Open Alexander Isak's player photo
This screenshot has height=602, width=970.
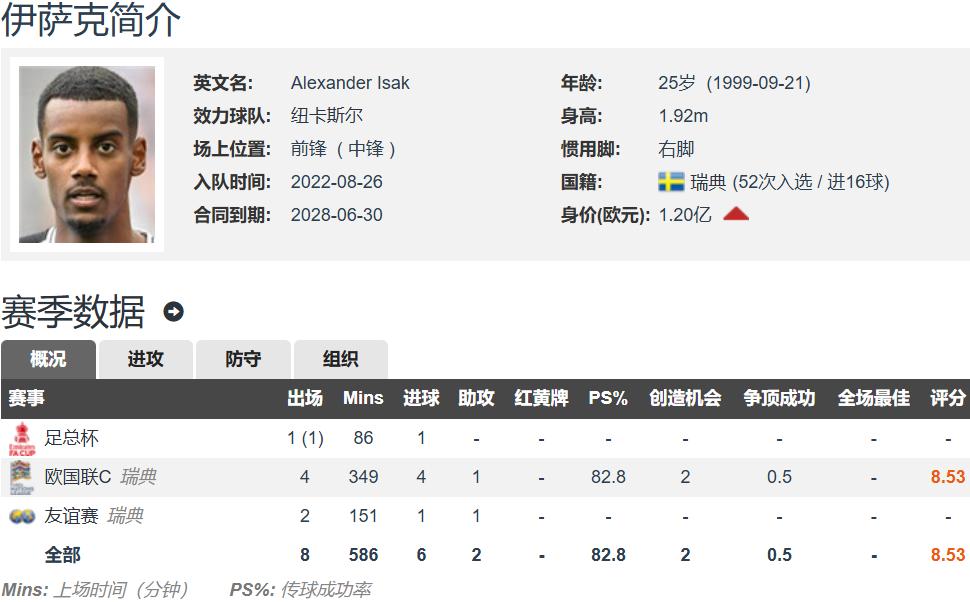87,154
